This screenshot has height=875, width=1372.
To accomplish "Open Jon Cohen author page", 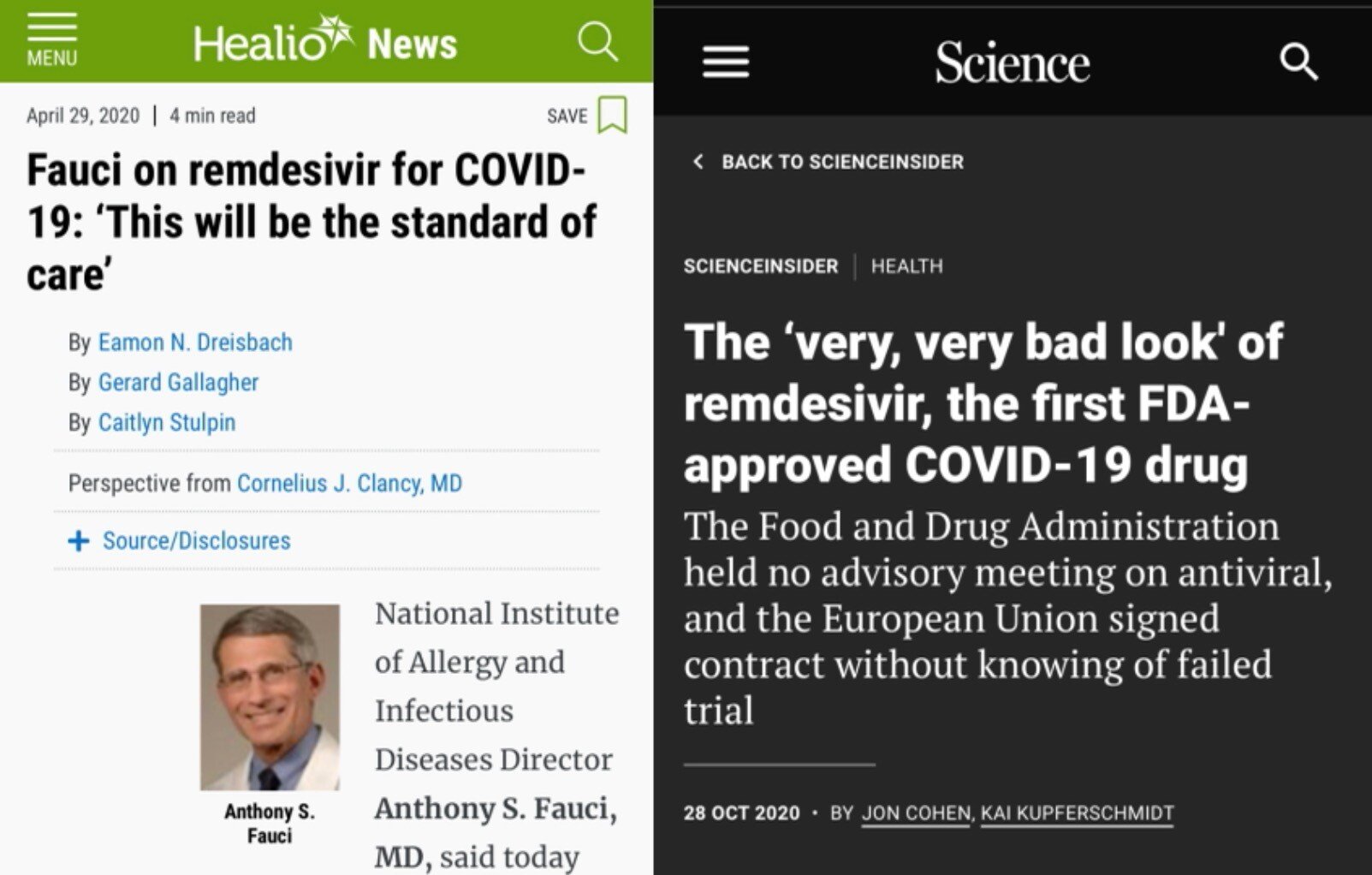I will click(916, 812).
